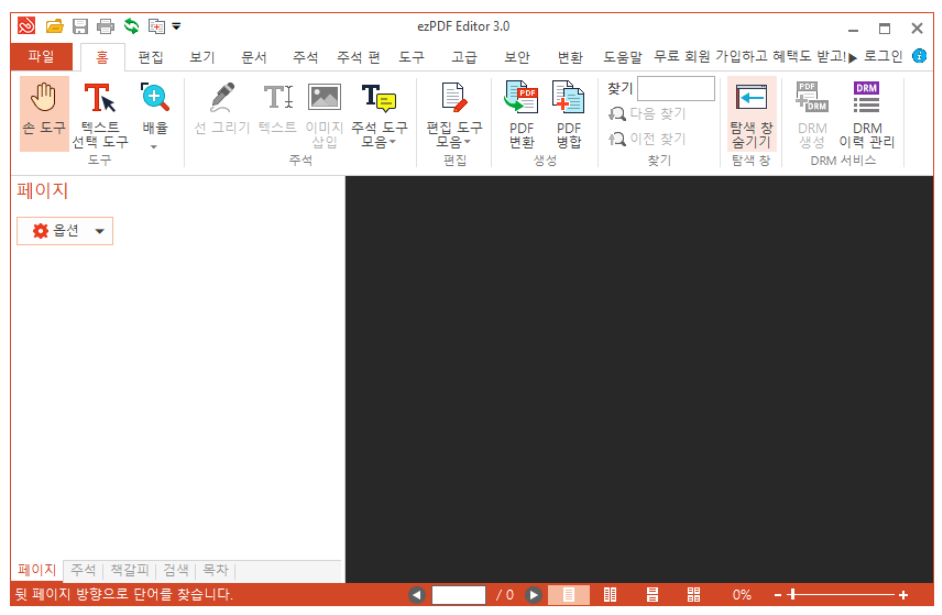
Task: Click the save disk icon
Action: (80, 26)
